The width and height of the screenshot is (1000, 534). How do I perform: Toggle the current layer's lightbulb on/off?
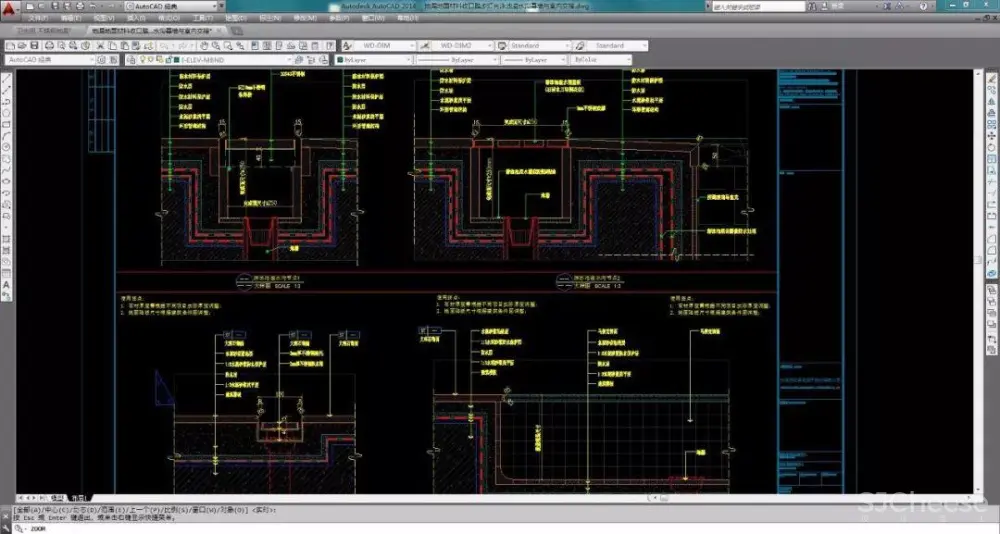pyautogui.click(x=143, y=60)
